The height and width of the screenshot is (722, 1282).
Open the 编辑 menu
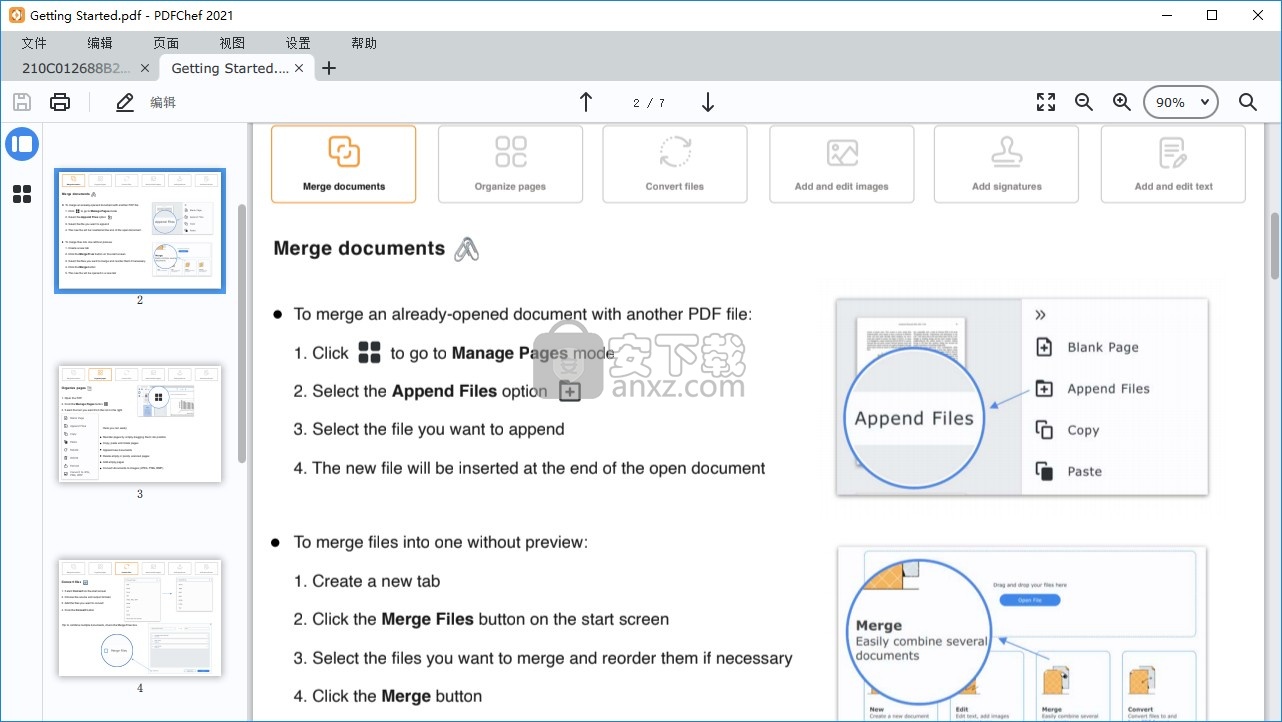pos(100,43)
